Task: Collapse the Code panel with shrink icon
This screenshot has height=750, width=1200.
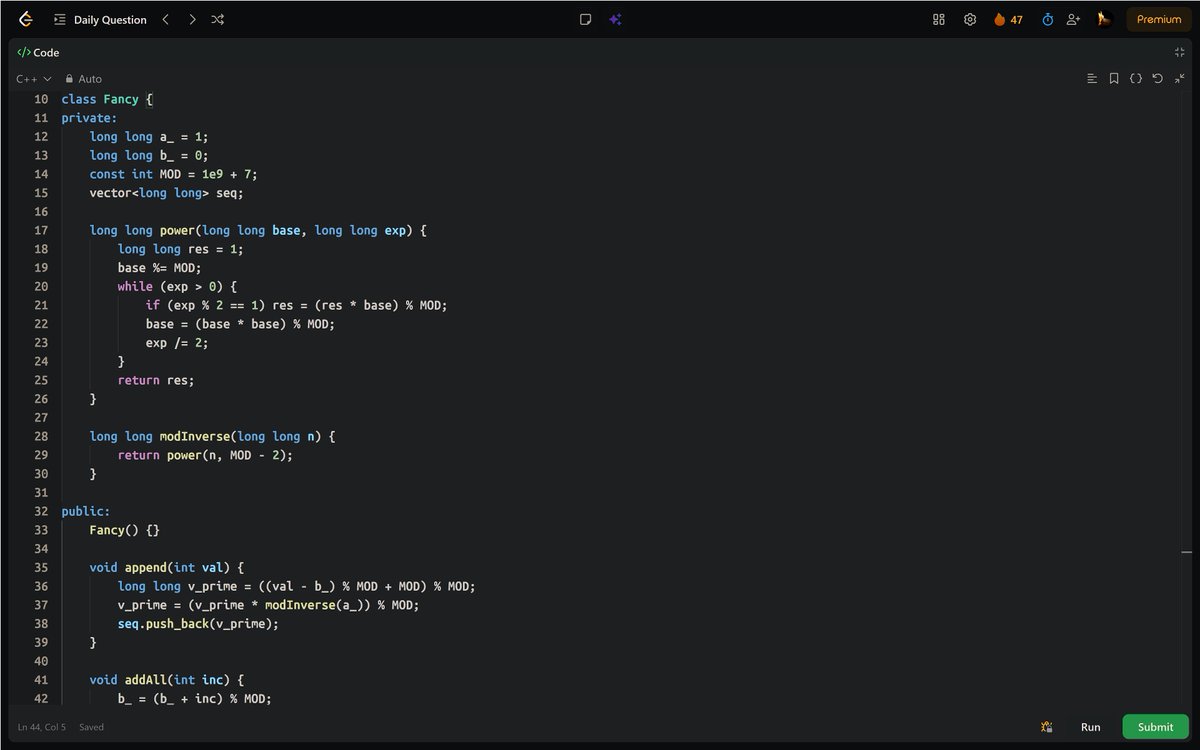Action: pyautogui.click(x=1180, y=52)
